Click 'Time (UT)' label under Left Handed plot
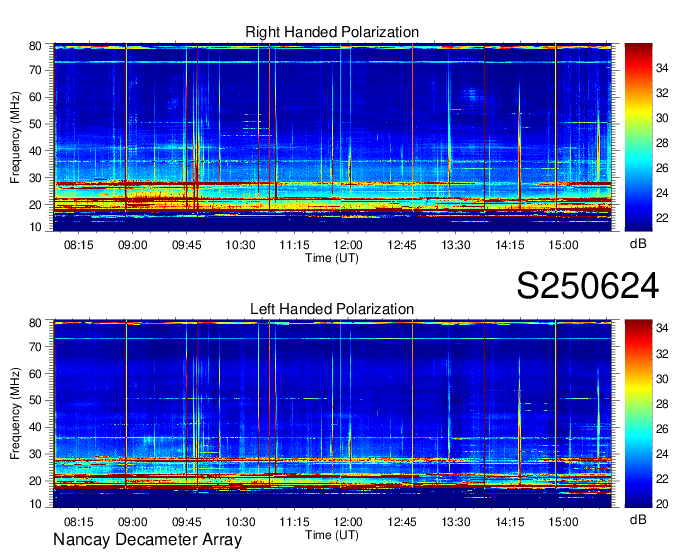 (x=332, y=535)
